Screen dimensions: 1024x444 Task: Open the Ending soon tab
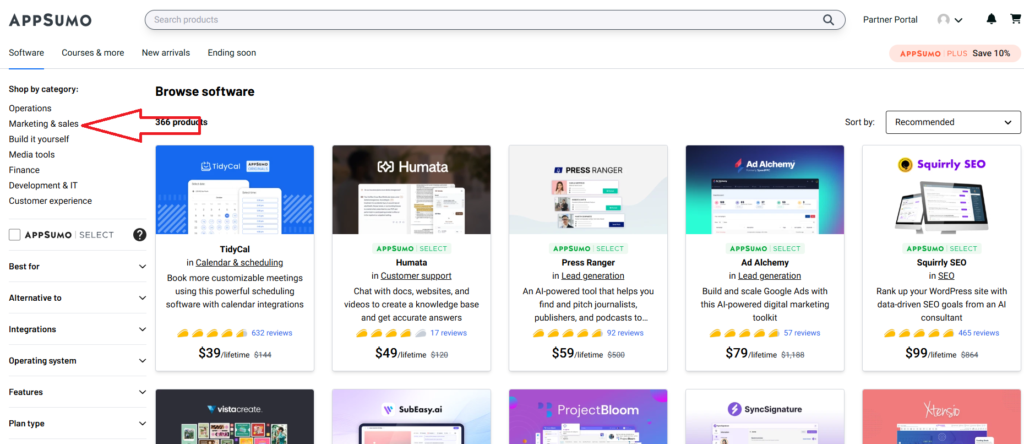coord(232,53)
